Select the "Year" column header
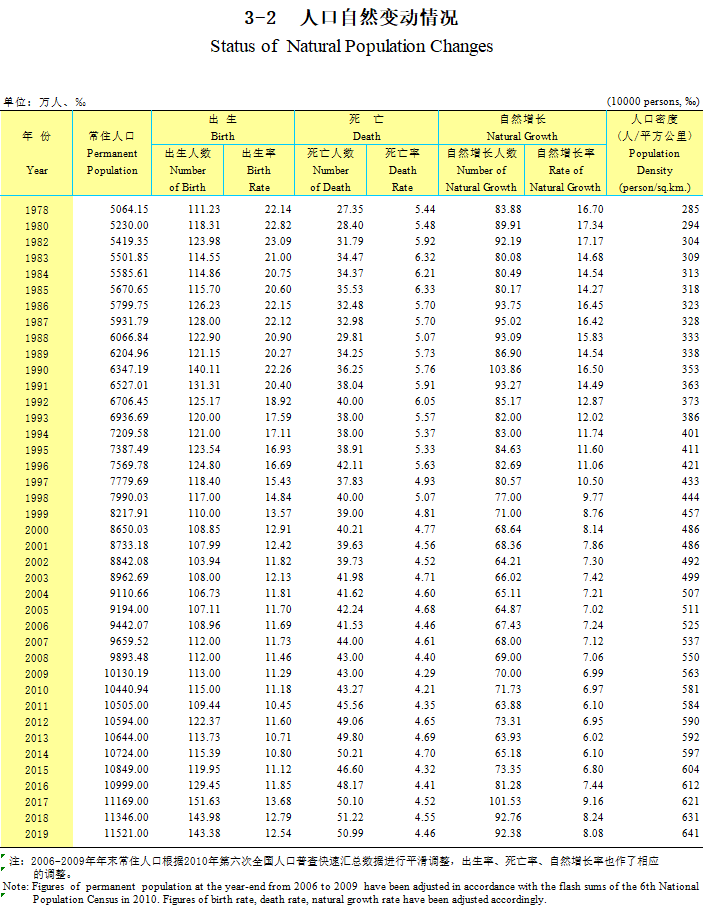Screen dimensions: 703x906 pos(37,153)
